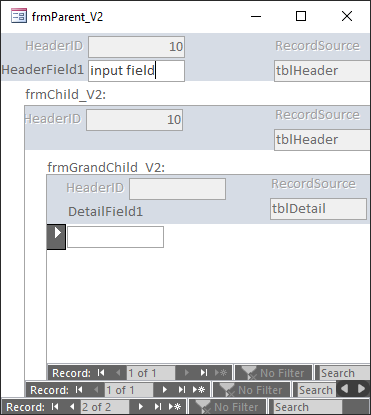The height and width of the screenshot is (415, 371).
Task: Jump to last record in frmGrandChild navigation
Action: [x=204, y=373]
